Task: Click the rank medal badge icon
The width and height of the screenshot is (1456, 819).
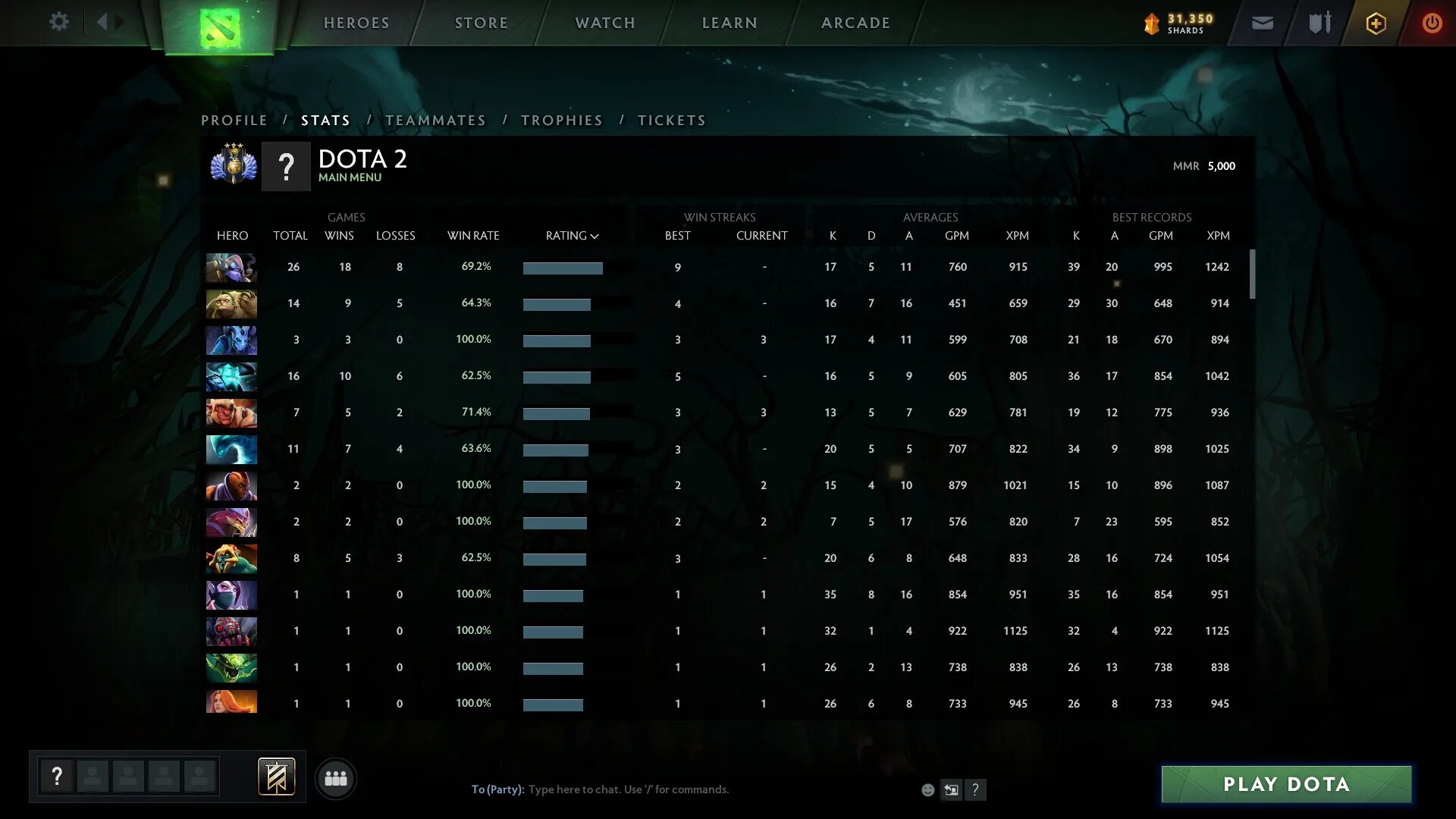Action: click(x=234, y=163)
